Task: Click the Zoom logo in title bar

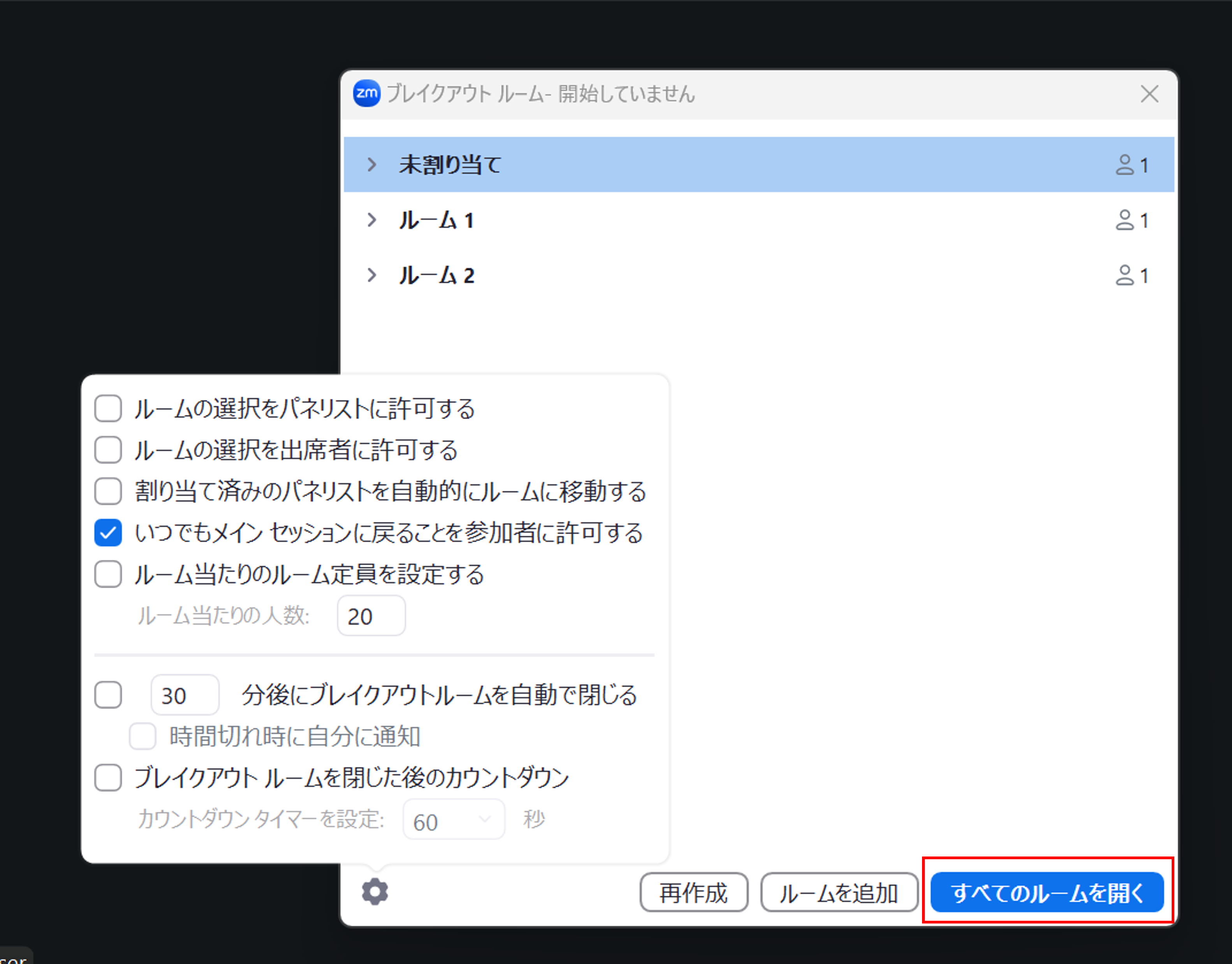Action: coord(367,93)
